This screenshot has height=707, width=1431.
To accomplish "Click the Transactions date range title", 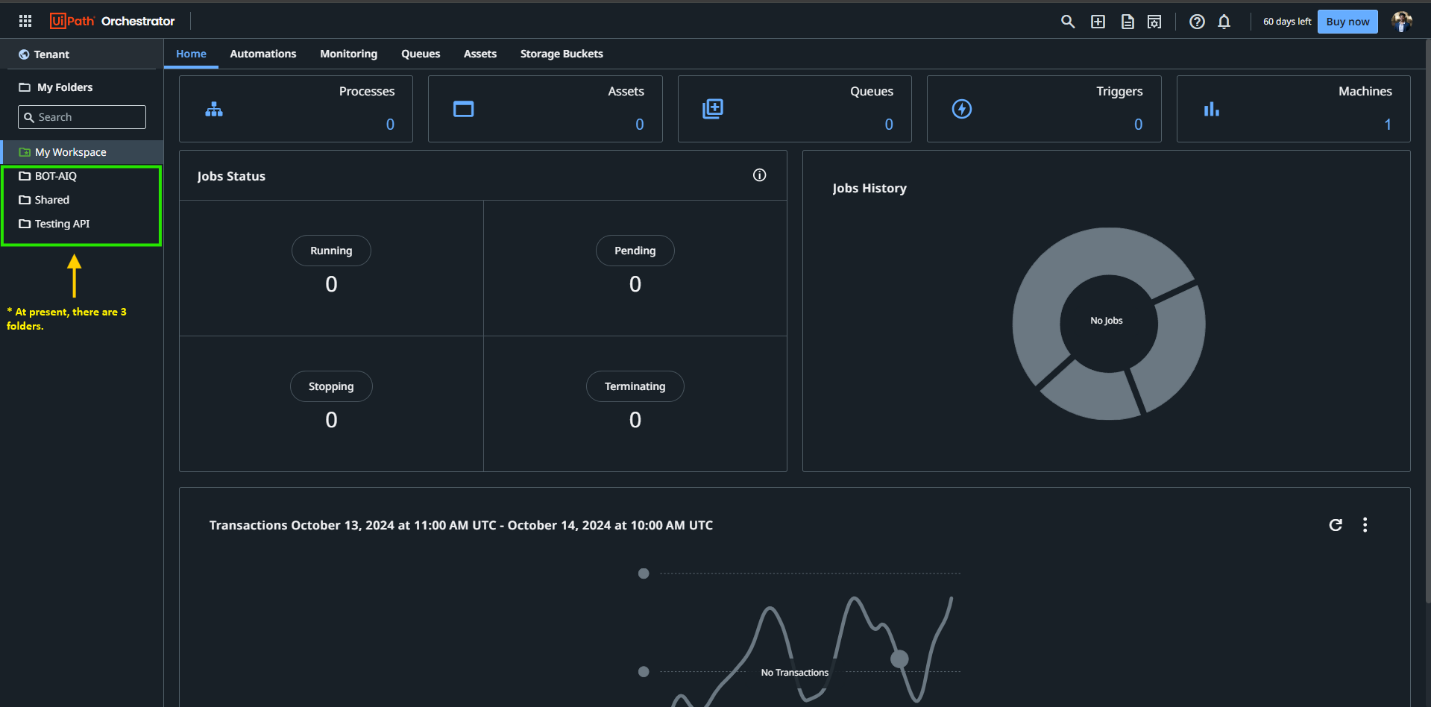I will pos(461,525).
